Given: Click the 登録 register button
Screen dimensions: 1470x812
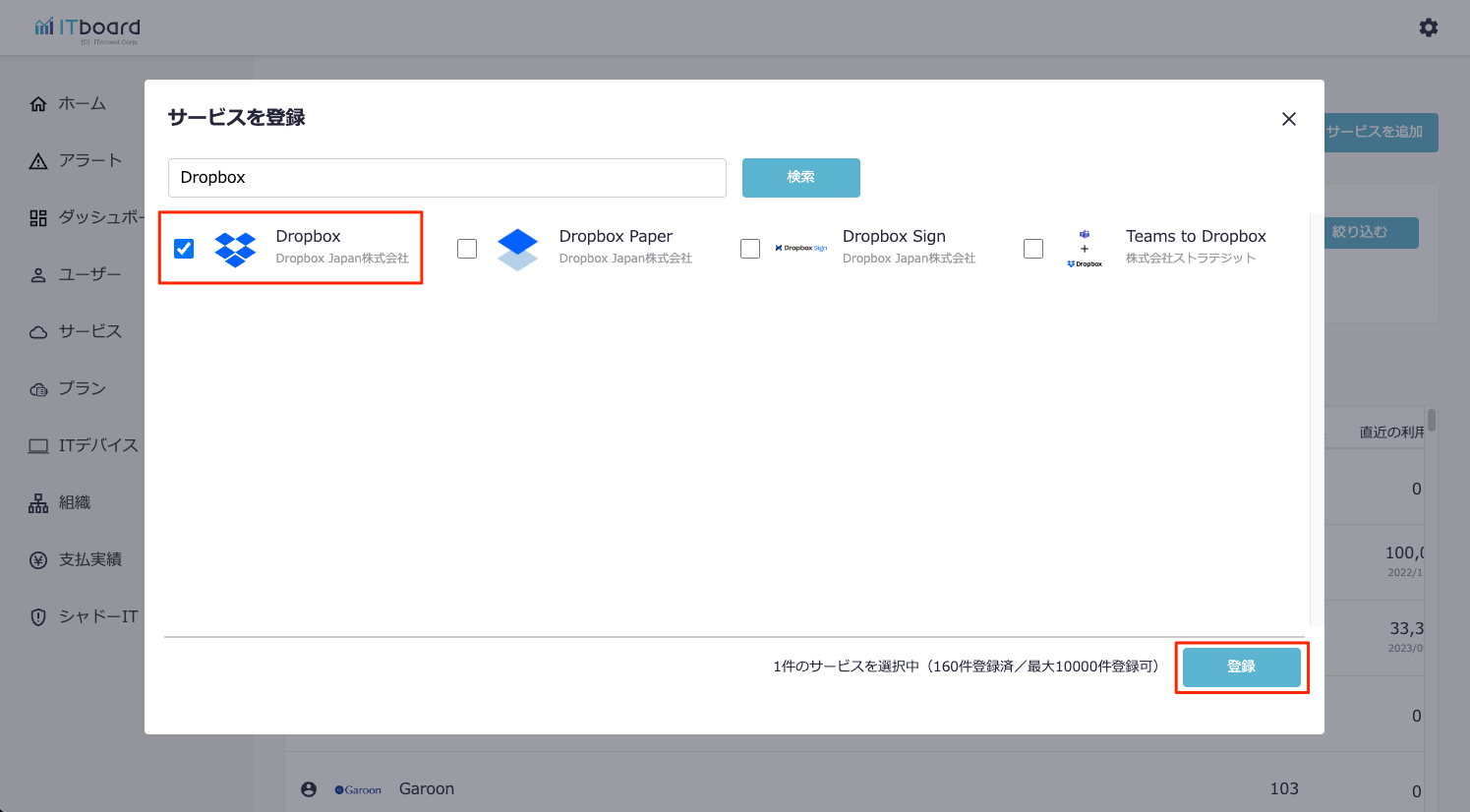Looking at the screenshot, I should pyautogui.click(x=1241, y=667).
